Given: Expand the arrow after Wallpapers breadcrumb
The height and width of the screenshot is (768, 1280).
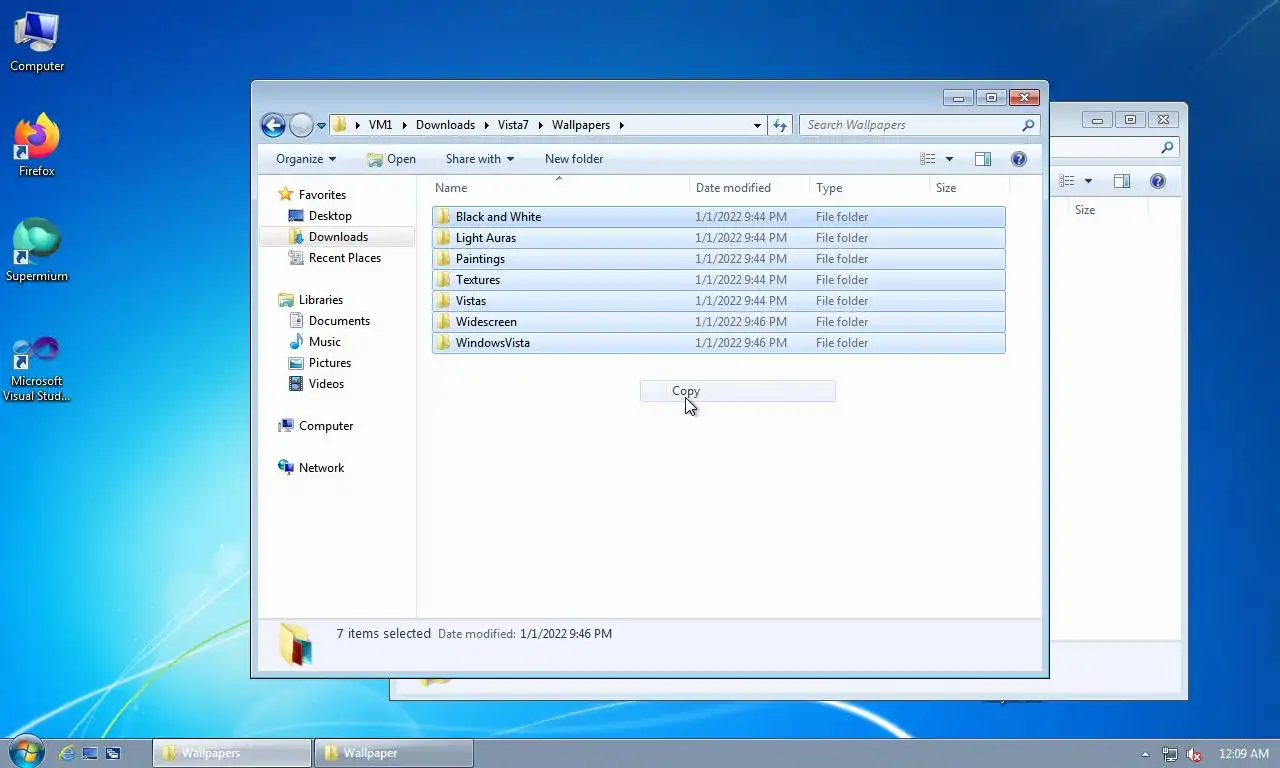Looking at the screenshot, I should pos(621,125).
